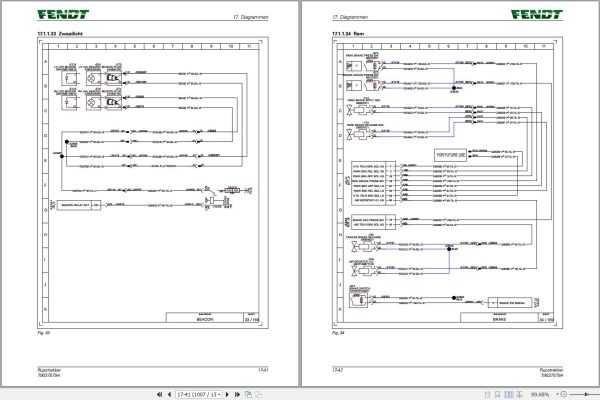Select continuous facing page view

(x=519, y=394)
